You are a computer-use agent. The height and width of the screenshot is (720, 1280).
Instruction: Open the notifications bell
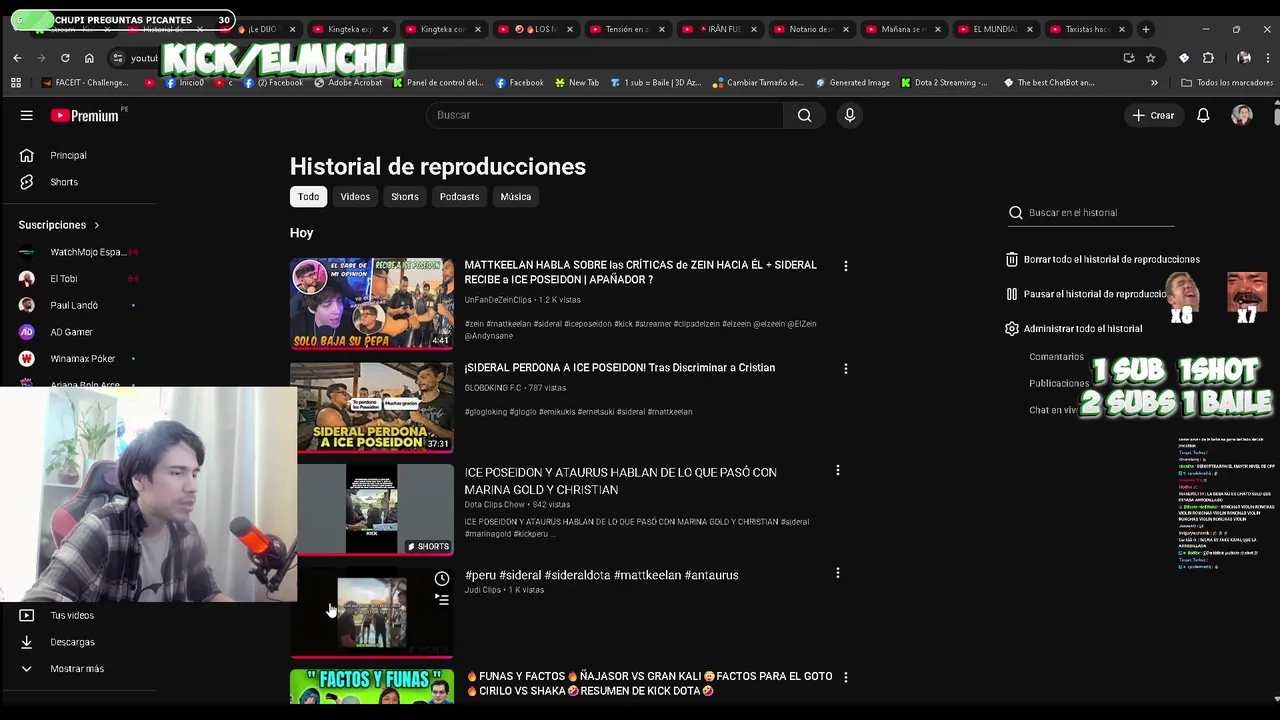pos(1203,115)
